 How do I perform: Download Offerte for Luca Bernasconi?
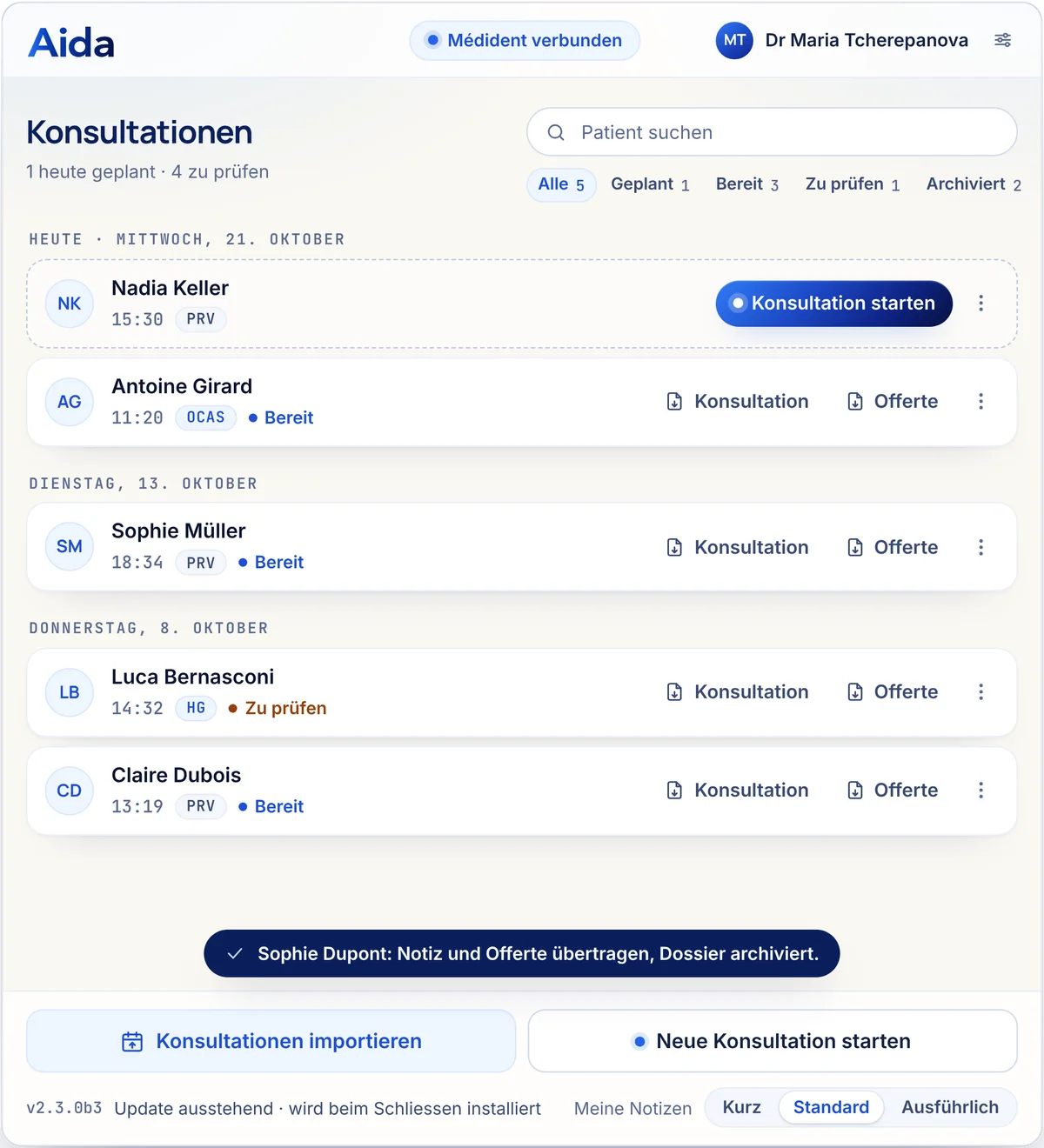point(893,692)
